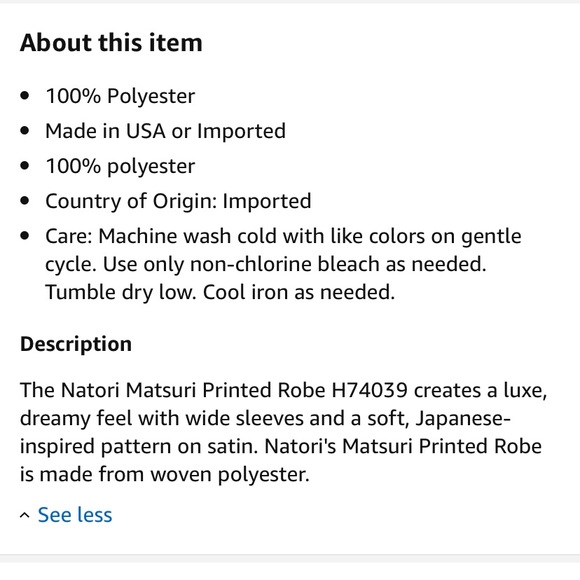Click the bullet dot beside first 100% Polyester
Screen dimensions: 580x580
coord(25,96)
